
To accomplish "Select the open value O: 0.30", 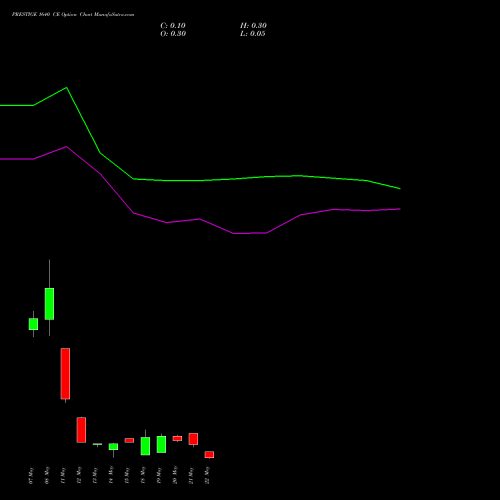I will [173, 34].
